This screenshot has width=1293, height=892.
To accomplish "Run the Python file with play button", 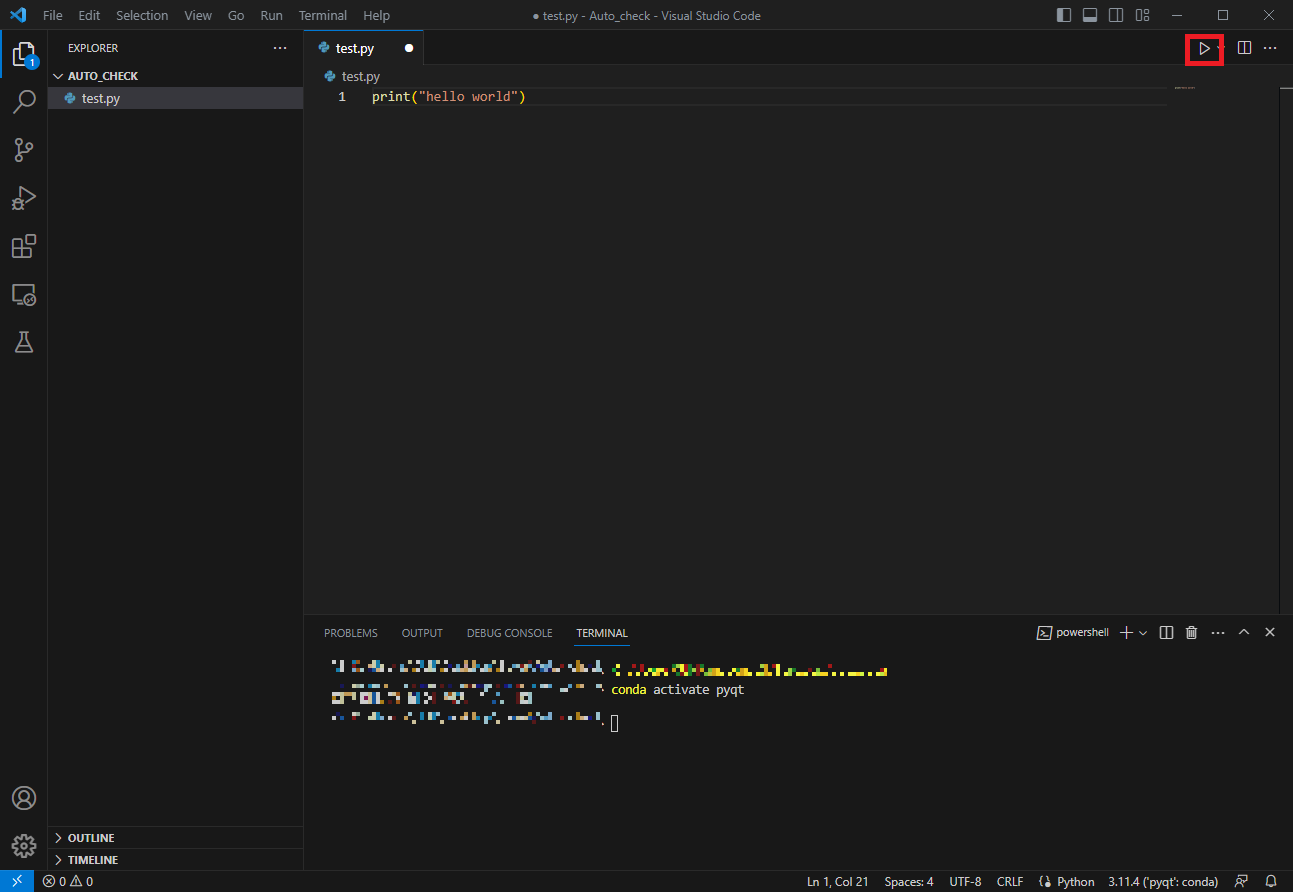I will 1204,48.
